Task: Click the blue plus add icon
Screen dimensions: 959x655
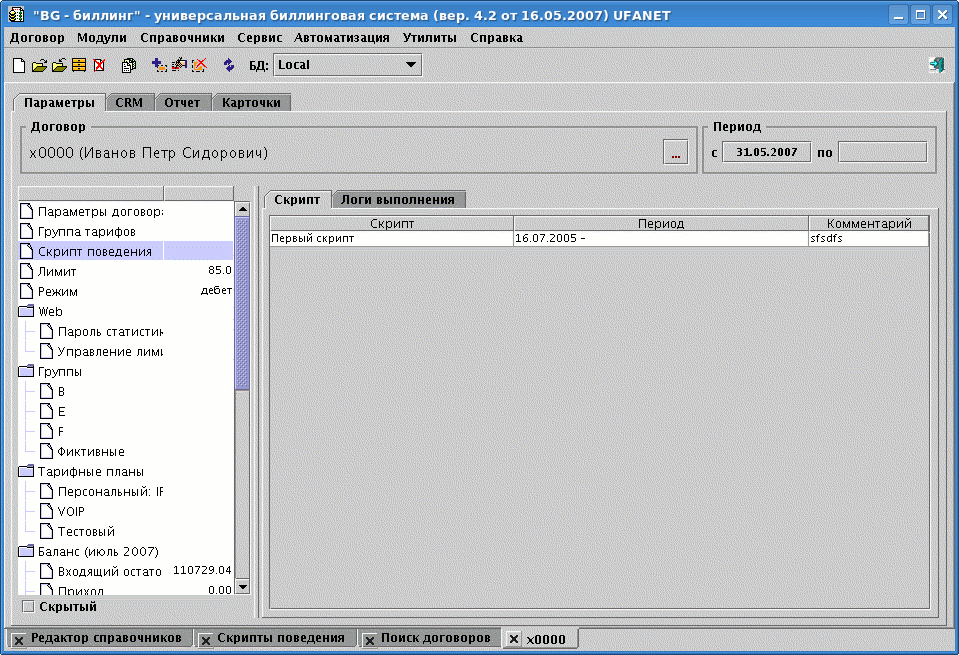Action: tap(159, 65)
